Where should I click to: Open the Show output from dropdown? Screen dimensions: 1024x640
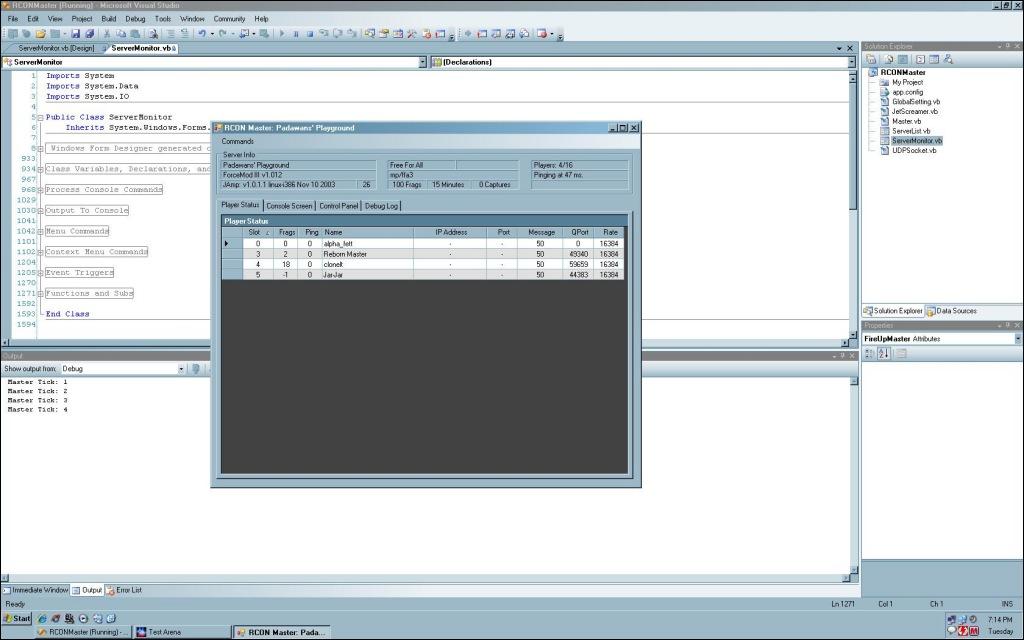click(x=181, y=369)
